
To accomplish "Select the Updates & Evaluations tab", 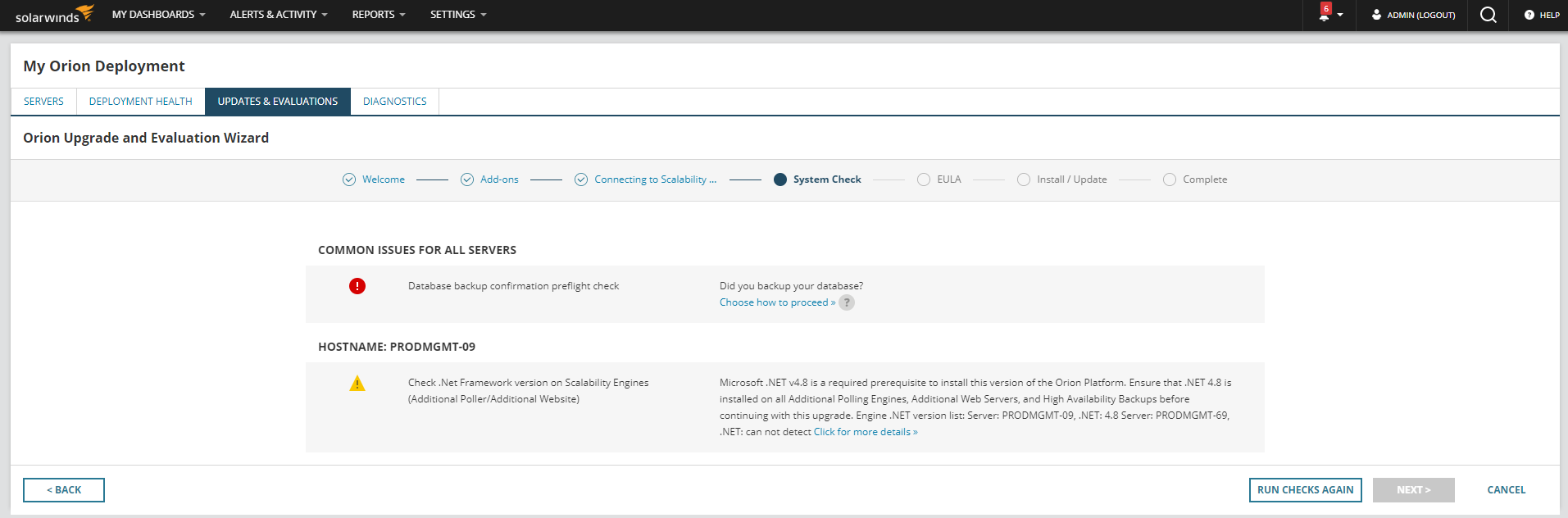I will pyautogui.click(x=278, y=102).
